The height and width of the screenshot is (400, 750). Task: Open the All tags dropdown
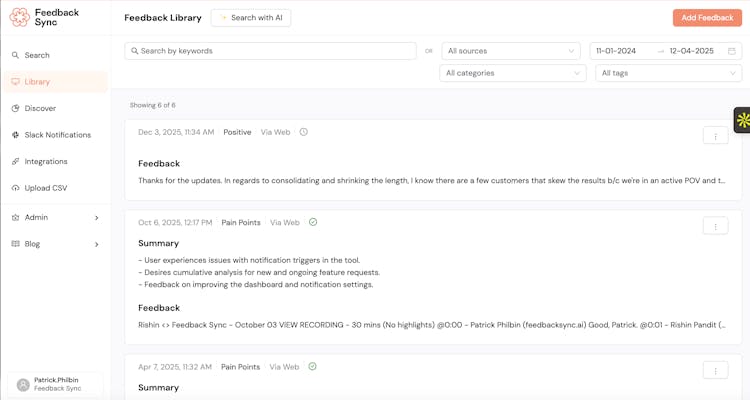tap(668, 73)
